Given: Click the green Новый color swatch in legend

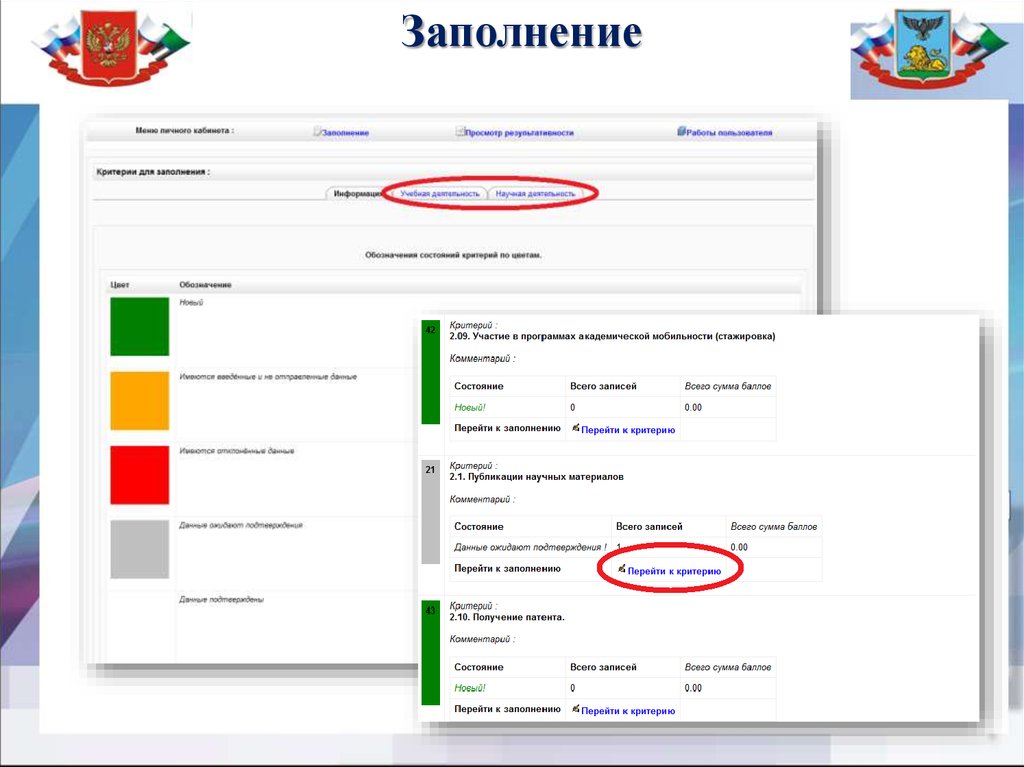Looking at the screenshot, I should pos(139,326).
